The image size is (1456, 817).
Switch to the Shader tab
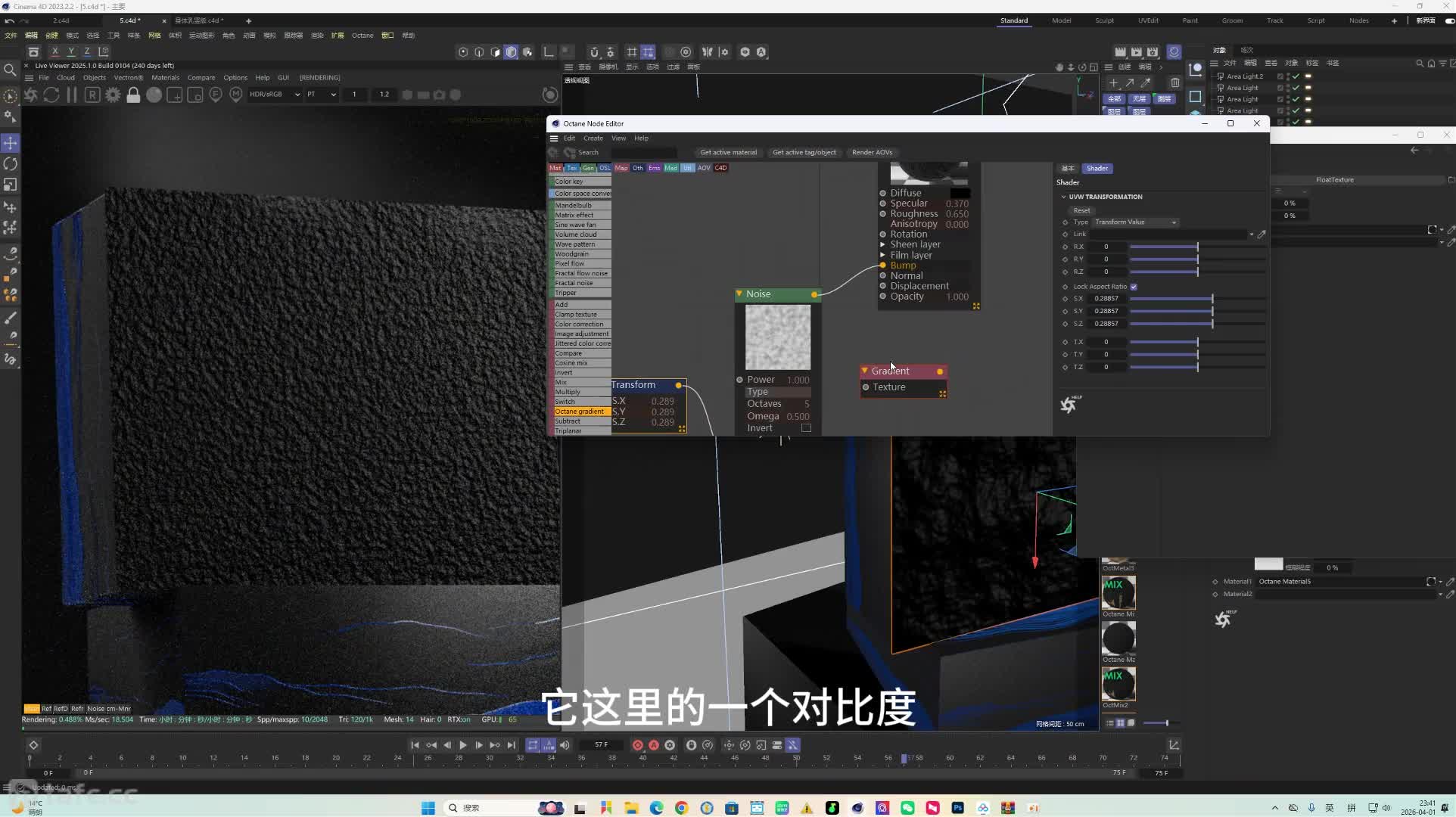[1097, 168]
